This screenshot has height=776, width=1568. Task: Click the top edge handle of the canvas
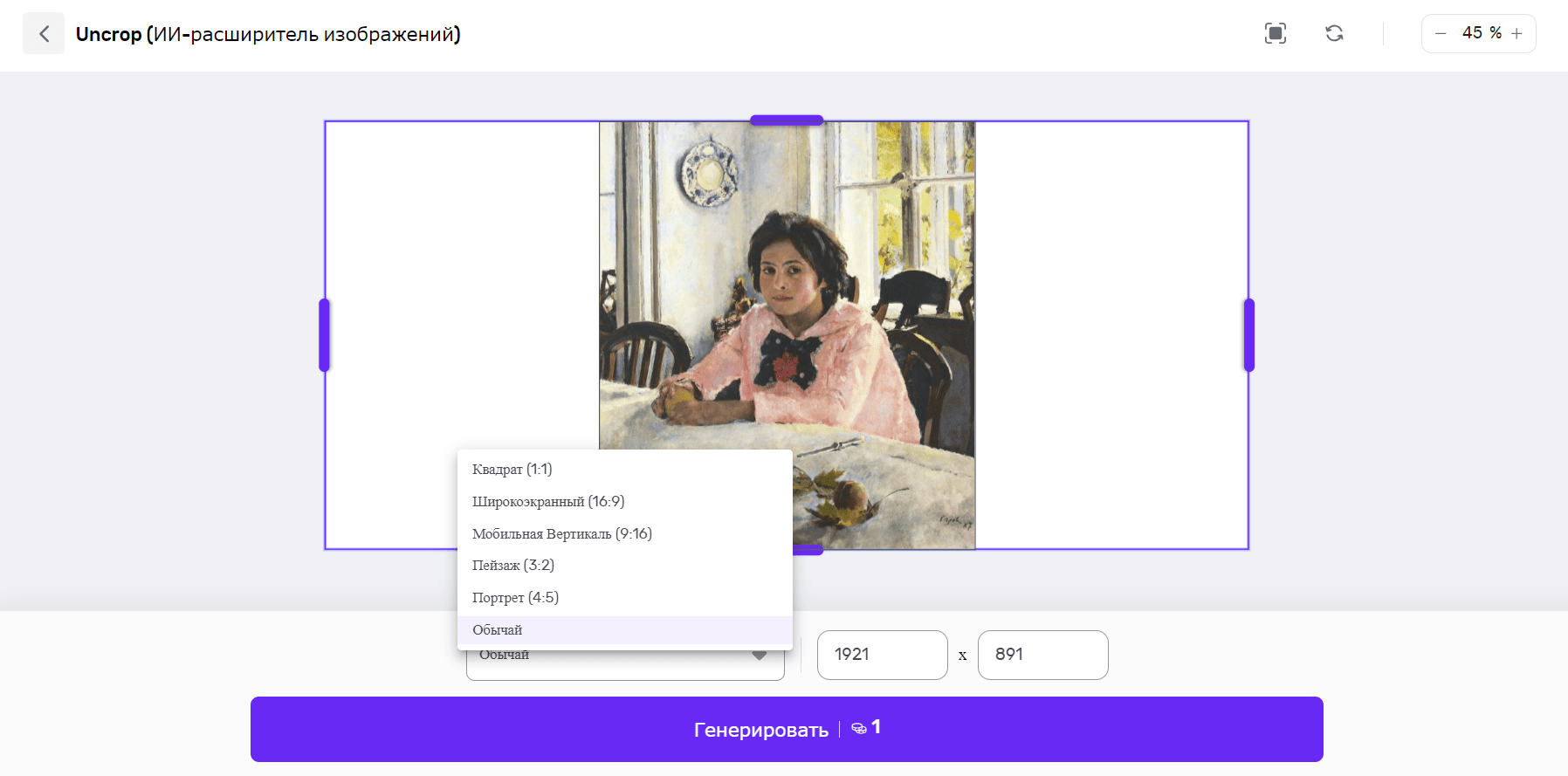point(787,120)
